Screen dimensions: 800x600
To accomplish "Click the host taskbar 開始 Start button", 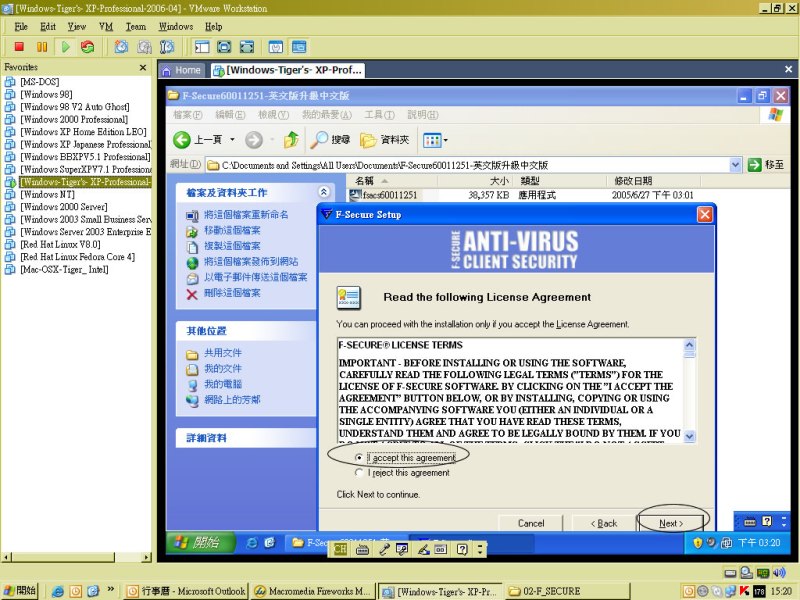I will 20,591.
